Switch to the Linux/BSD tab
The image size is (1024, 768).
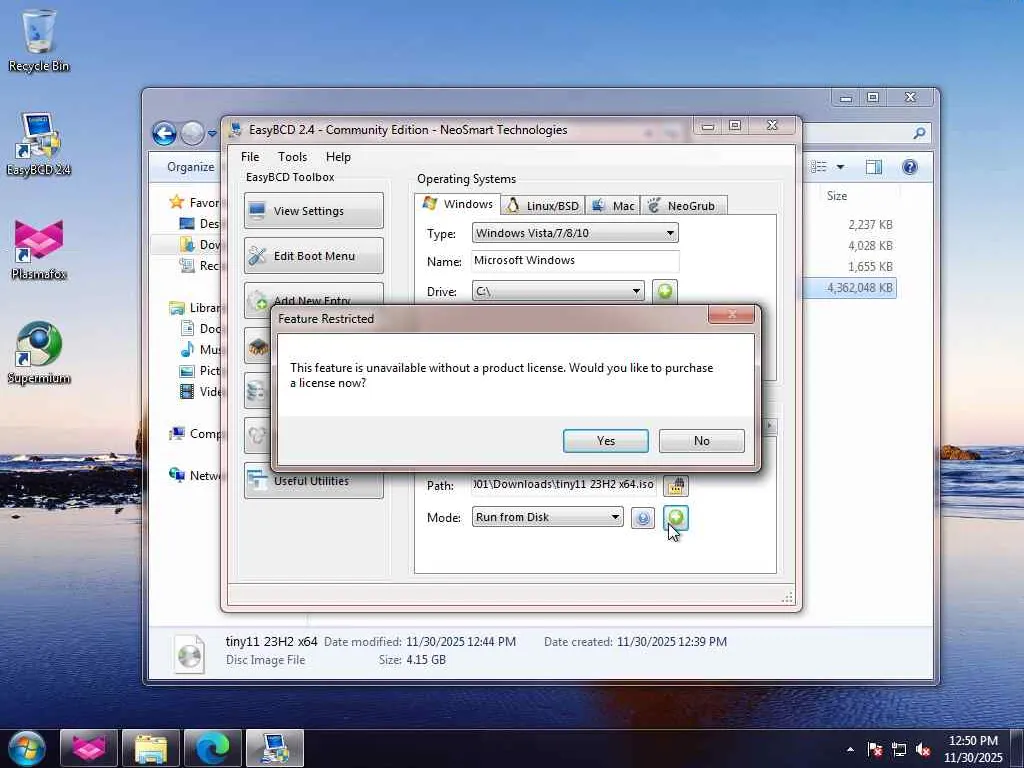tap(543, 206)
